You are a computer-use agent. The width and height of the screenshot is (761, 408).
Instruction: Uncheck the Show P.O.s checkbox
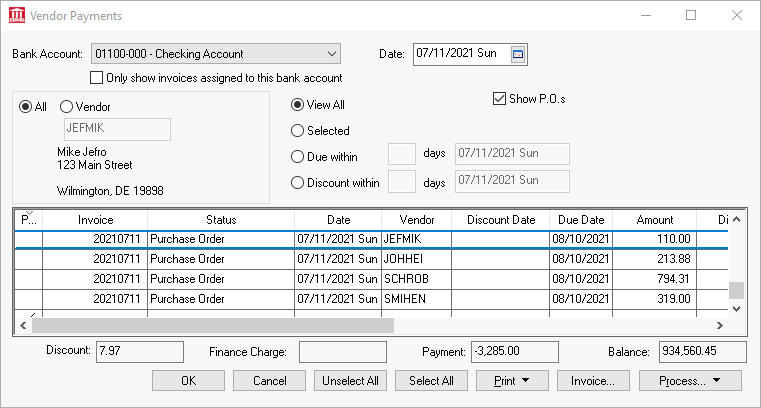(499, 99)
